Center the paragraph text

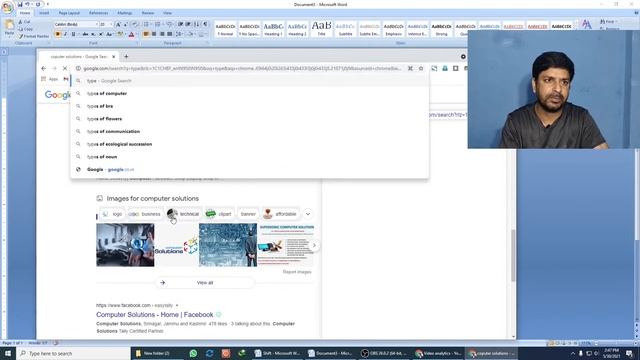click(154, 34)
